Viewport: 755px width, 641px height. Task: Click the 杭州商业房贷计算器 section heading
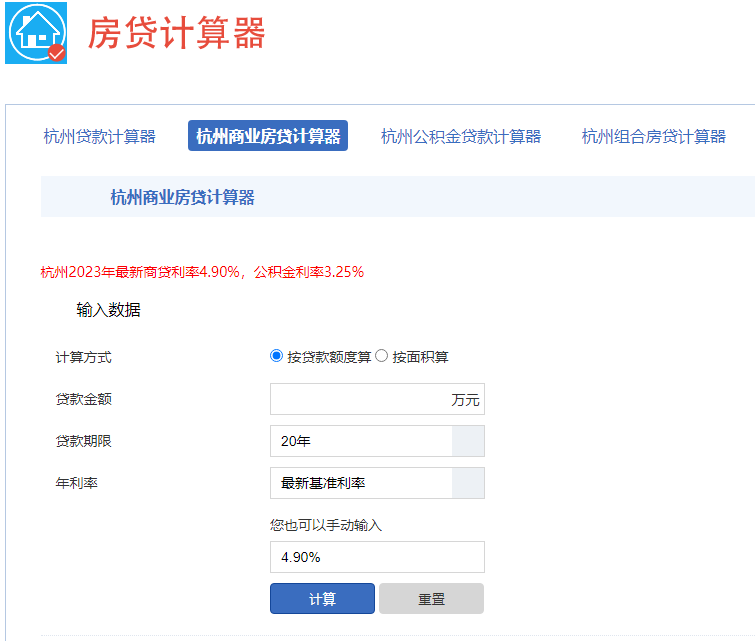click(182, 197)
